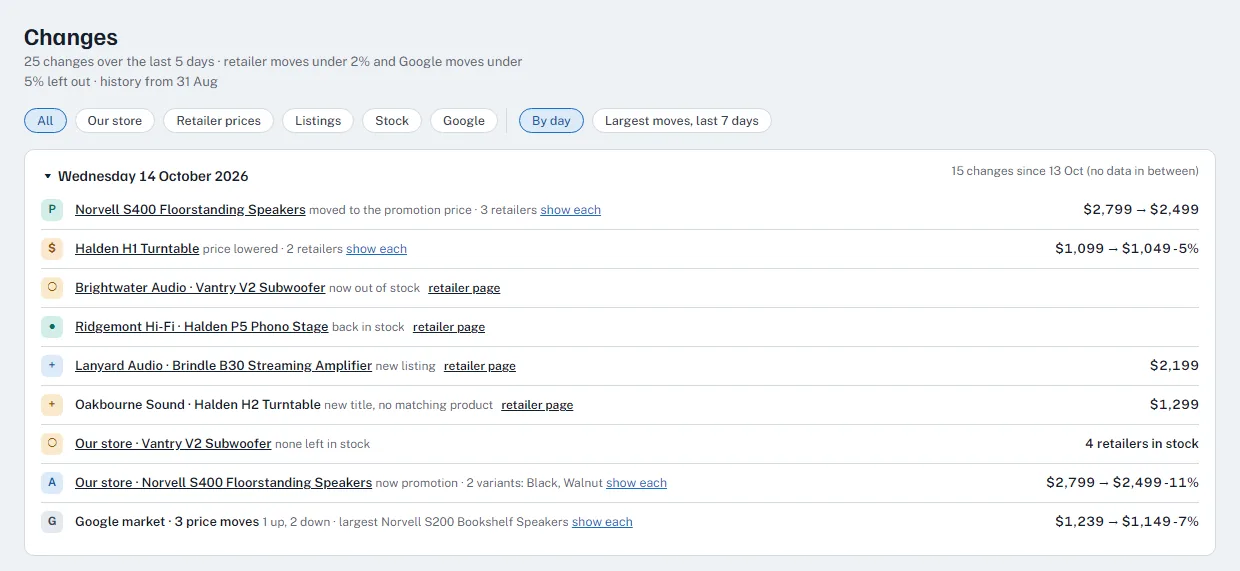
Task: Show each variant for Our store Norvell S400
Action: [x=636, y=483]
